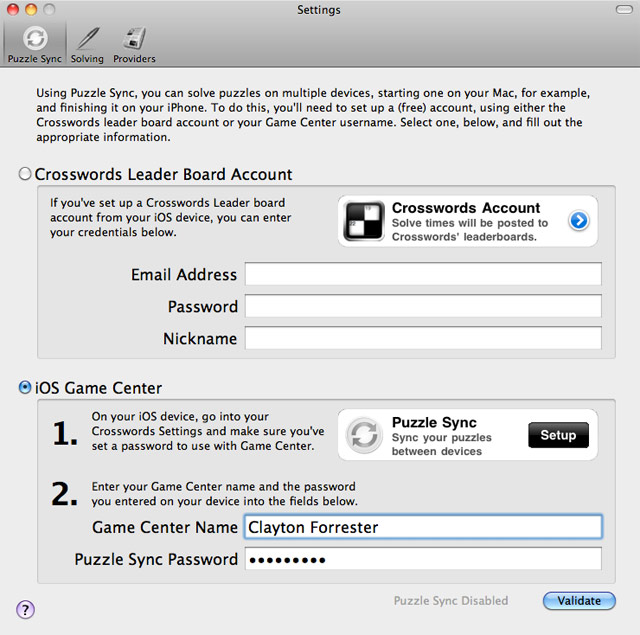Screen dimensions: 640x635
Task: Click the blue arrow in Crosswords Account
Action: coord(579,220)
